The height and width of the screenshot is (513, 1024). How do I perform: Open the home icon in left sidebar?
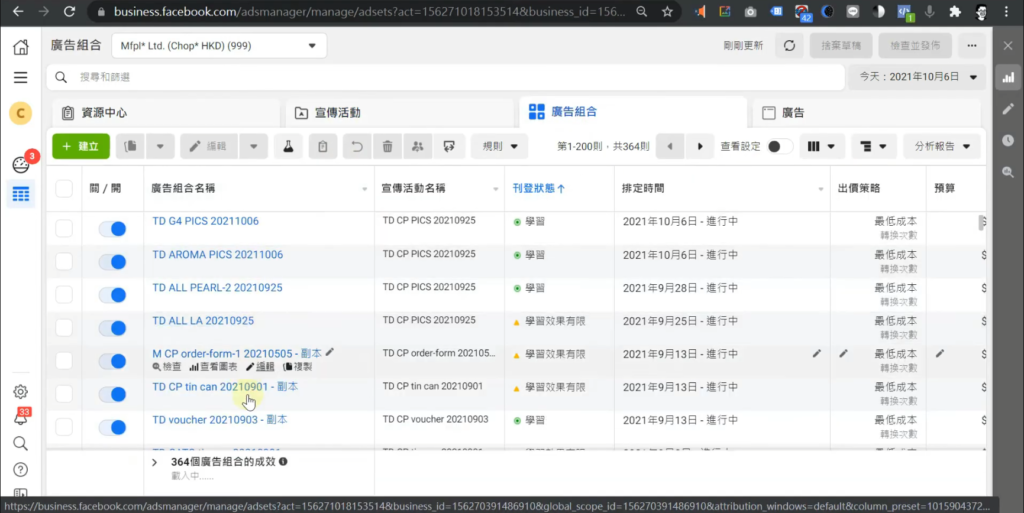(x=20, y=47)
